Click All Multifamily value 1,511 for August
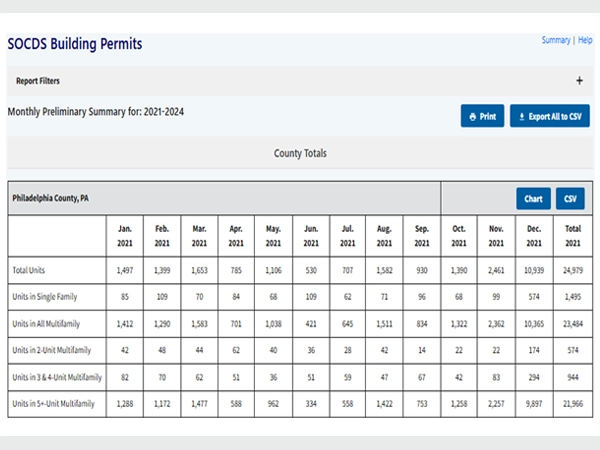This screenshot has width=600, height=450. click(x=384, y=324)
